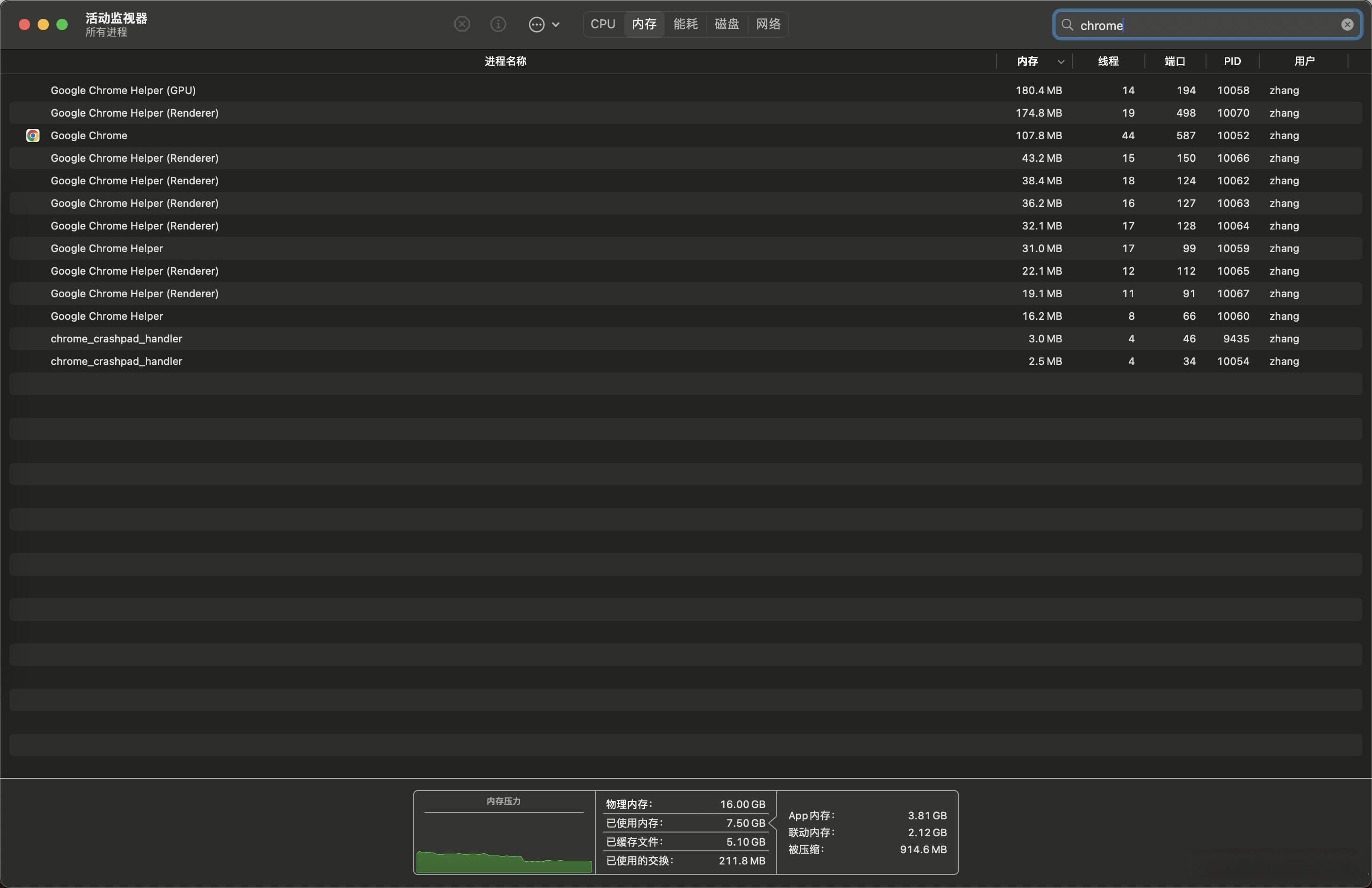1372x888 pixels.
Task: Click the 所有进程 window subtitle
Action: coord(106,32)
